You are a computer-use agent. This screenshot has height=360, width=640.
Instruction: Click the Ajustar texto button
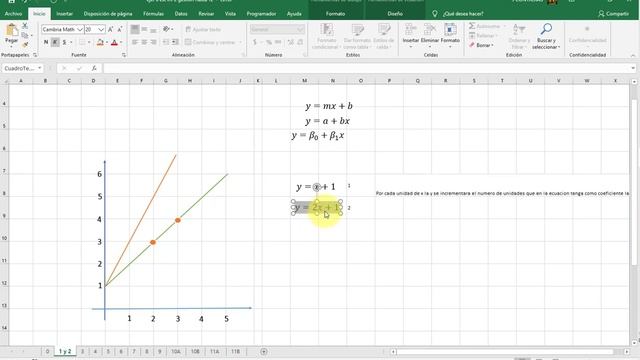[x=203, y=29]
